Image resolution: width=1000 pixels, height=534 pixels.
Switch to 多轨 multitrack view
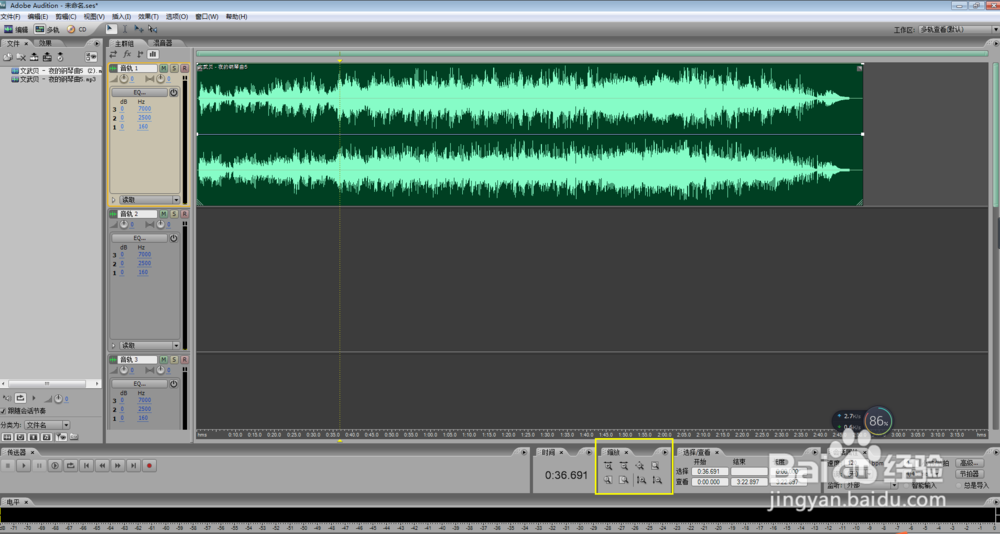pos(47,29)
